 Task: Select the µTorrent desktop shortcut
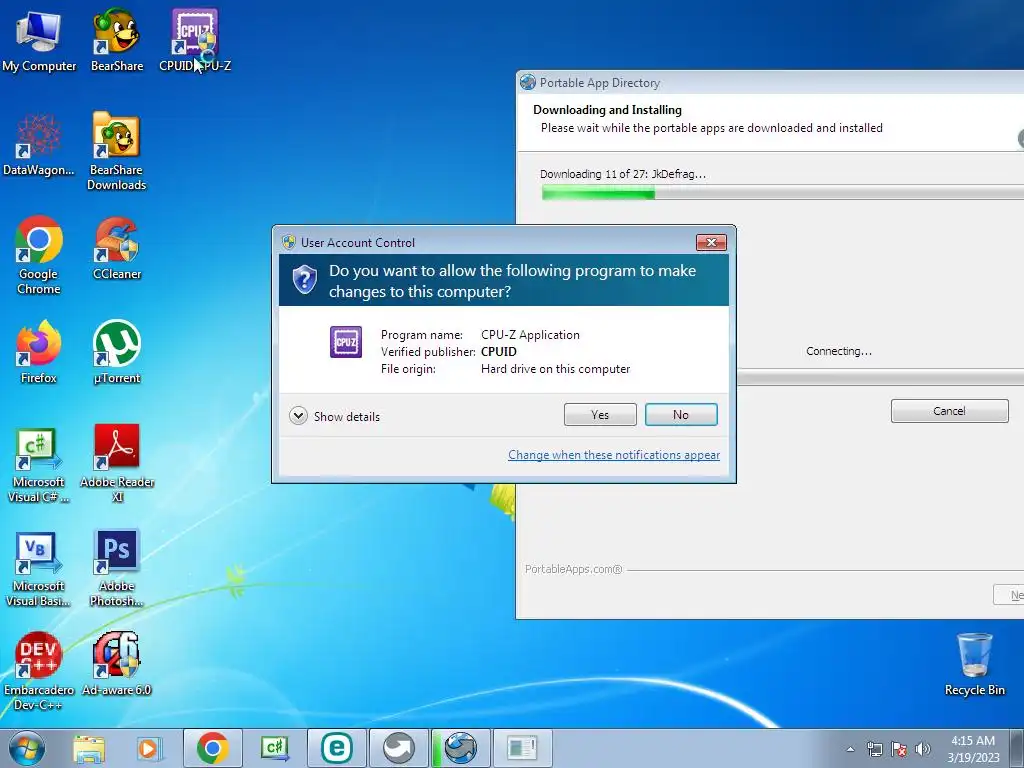tap(117, 353)
